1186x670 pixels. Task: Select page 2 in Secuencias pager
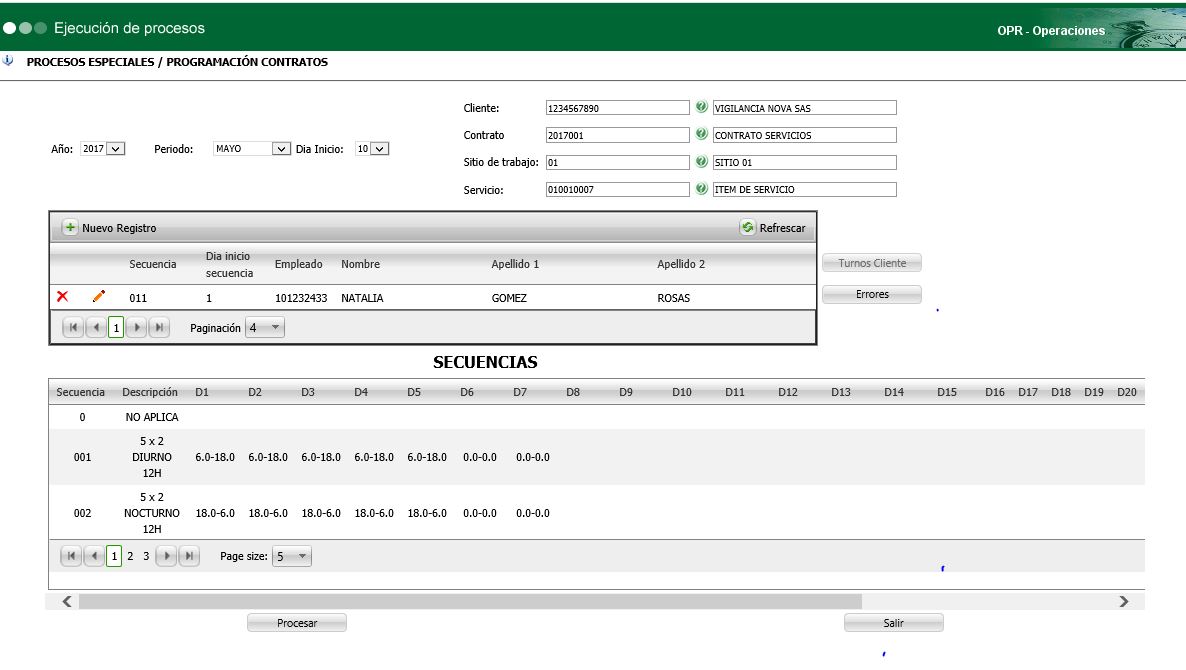[130, 556]
